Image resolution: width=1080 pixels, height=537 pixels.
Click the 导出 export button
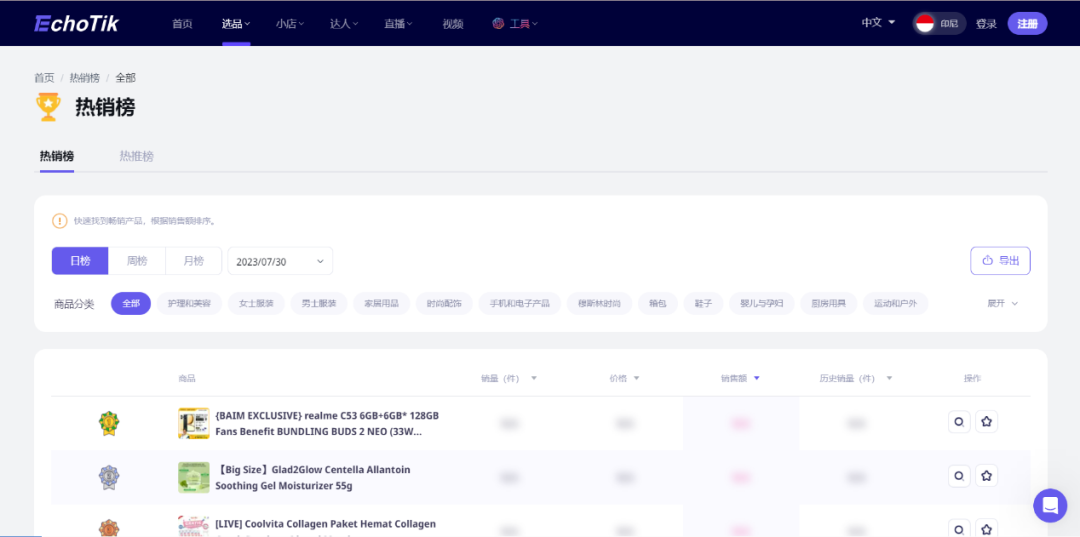pos(1000,261)
